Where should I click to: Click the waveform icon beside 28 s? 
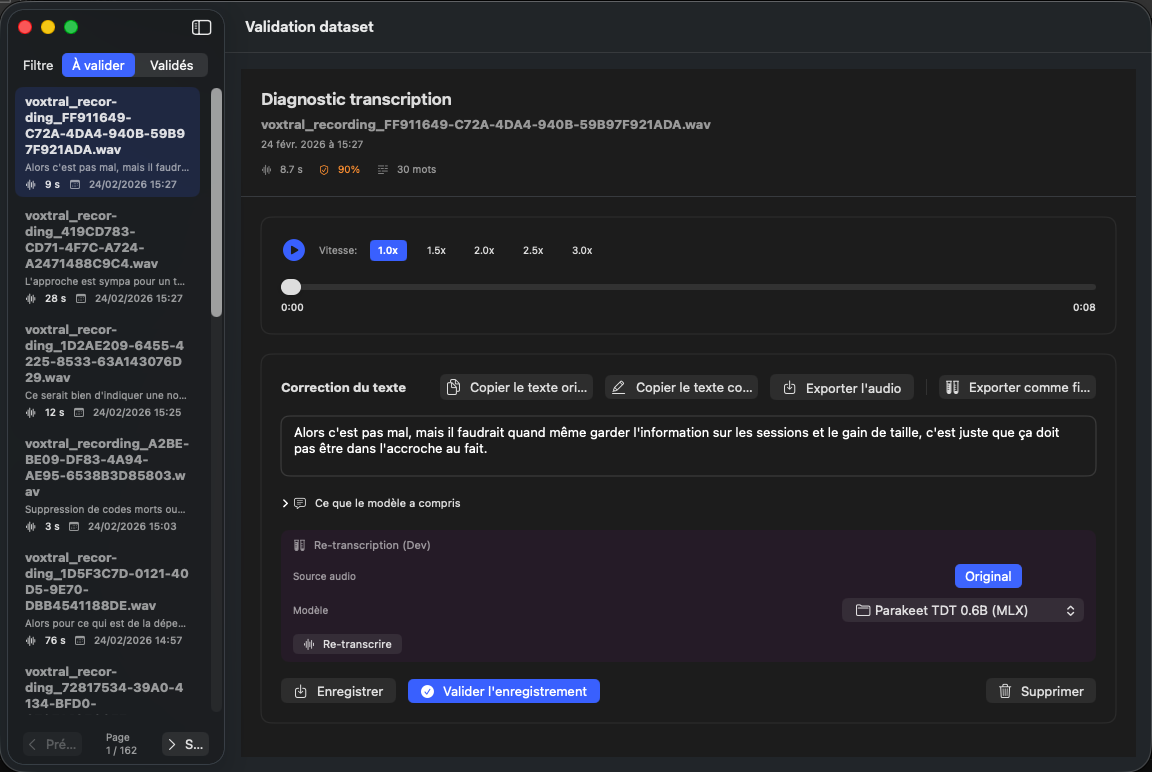click(x=31, y=299)
